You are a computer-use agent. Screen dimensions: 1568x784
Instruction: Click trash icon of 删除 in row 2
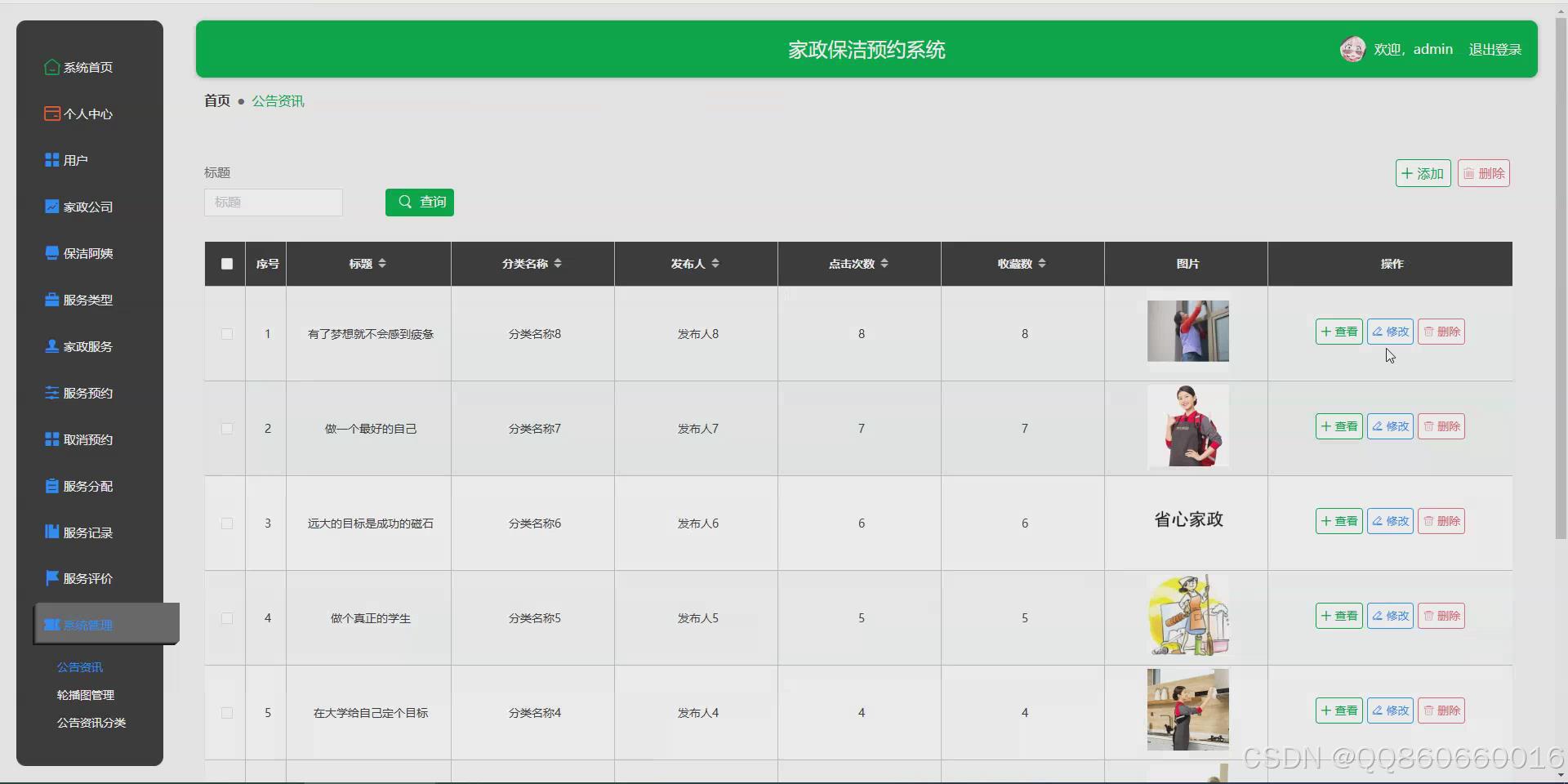point(1428,426)
